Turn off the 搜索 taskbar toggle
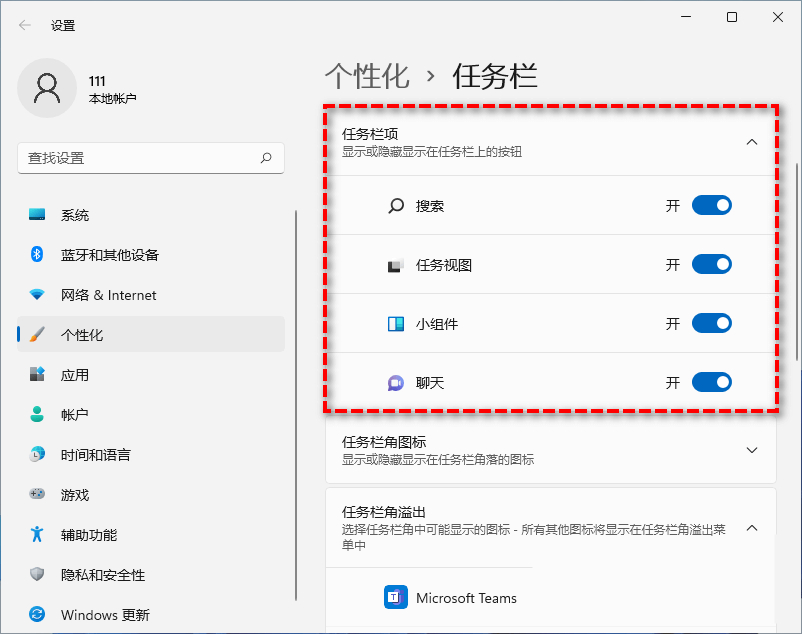This screenshot has height=634, width=802. tap(711, 206)
